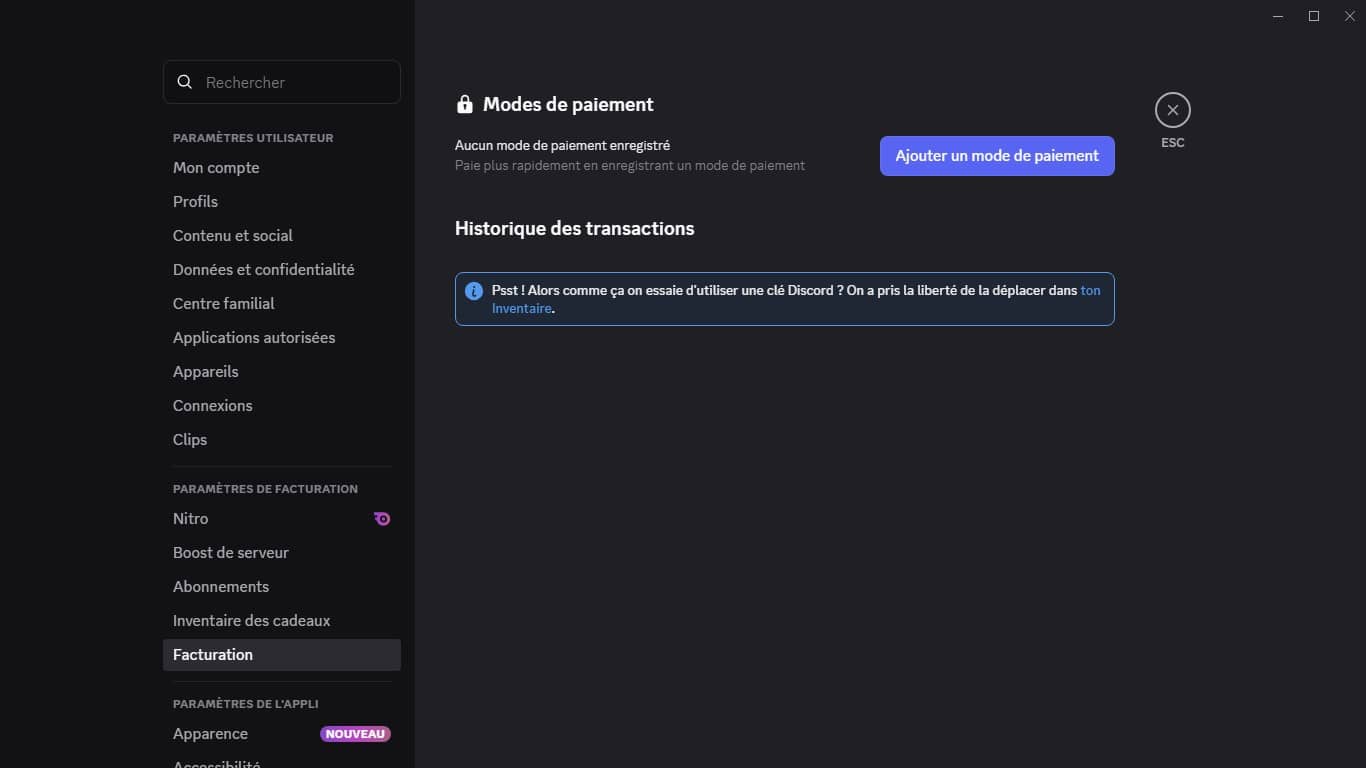
Task: Open Contenu et social settings
Action: point(233,236)
